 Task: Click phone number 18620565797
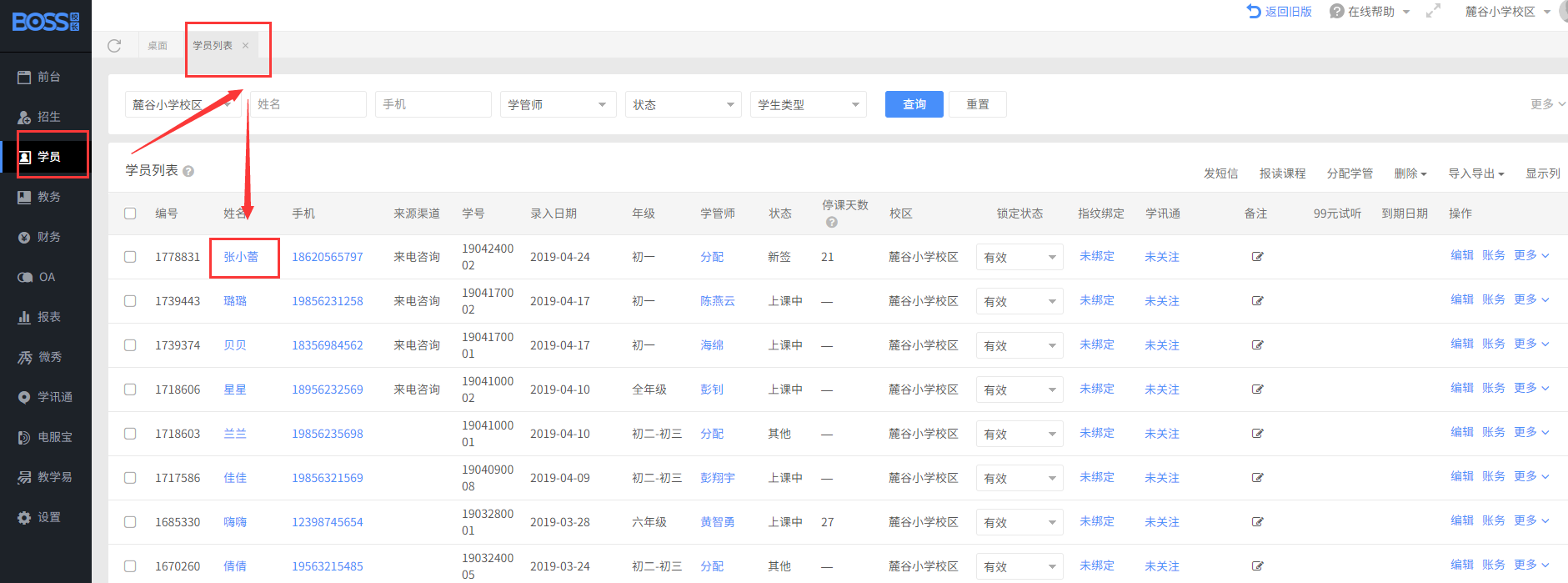(x=328, y=257)
